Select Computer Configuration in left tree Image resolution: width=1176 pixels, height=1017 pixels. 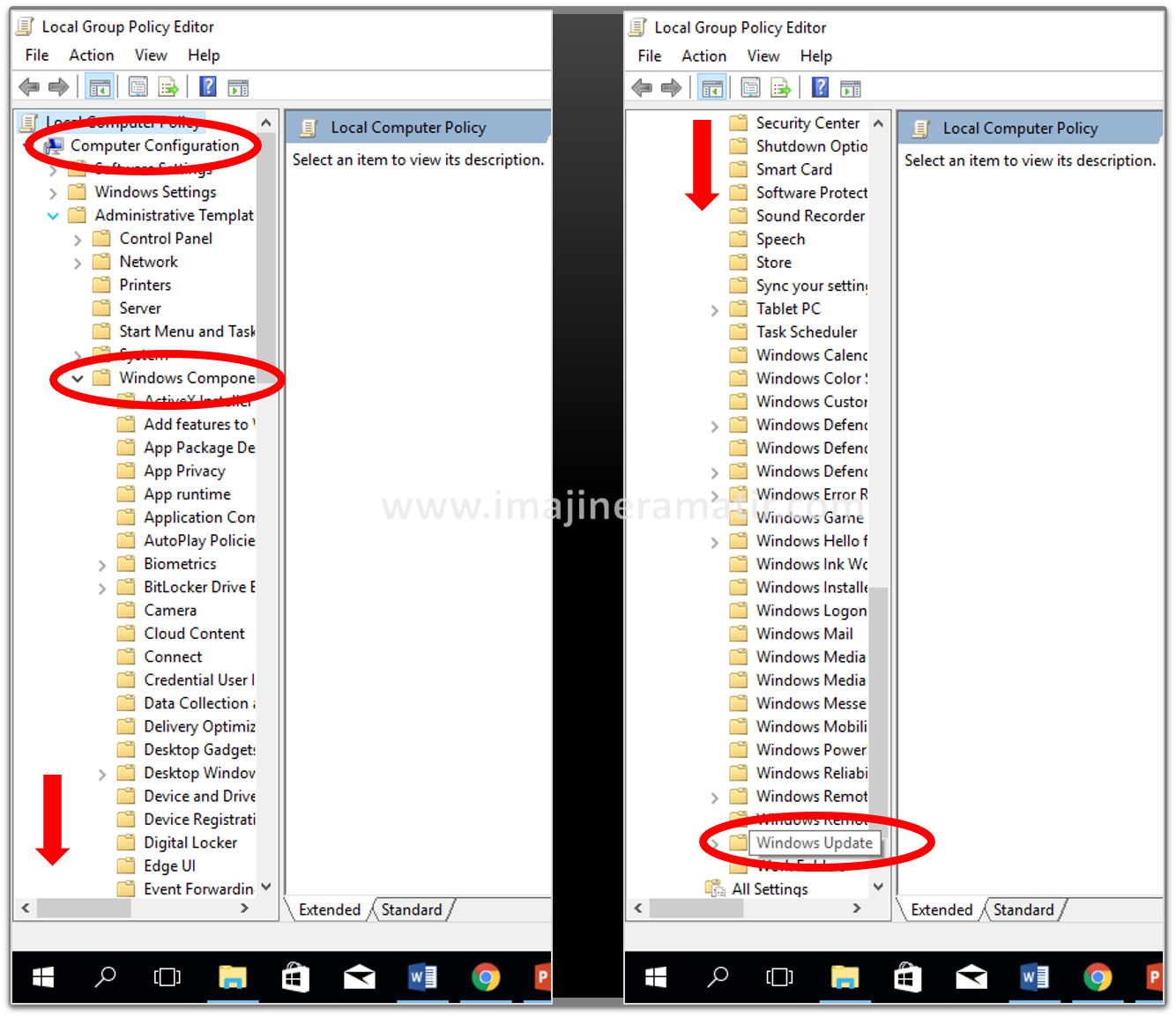(154, 145)
